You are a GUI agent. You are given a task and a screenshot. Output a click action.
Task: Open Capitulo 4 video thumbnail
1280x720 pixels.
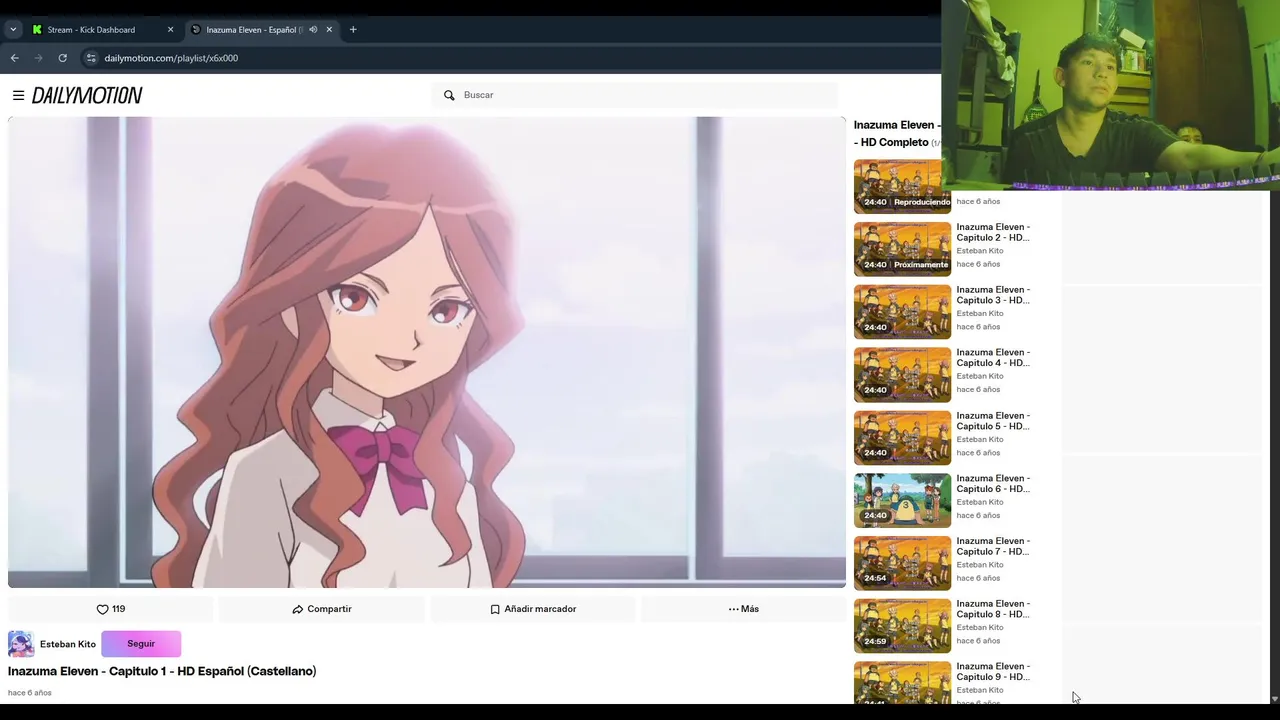(x=902, y=375)
